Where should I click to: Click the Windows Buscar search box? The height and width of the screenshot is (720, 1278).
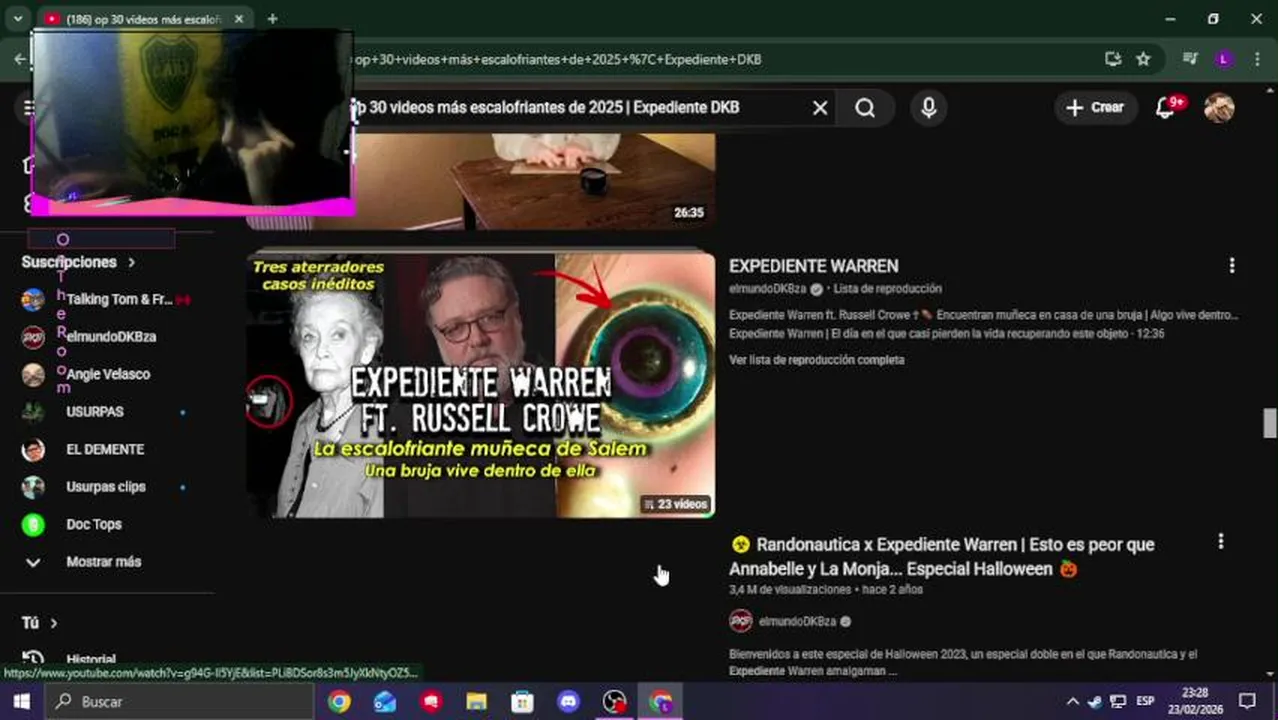[179, 702]
